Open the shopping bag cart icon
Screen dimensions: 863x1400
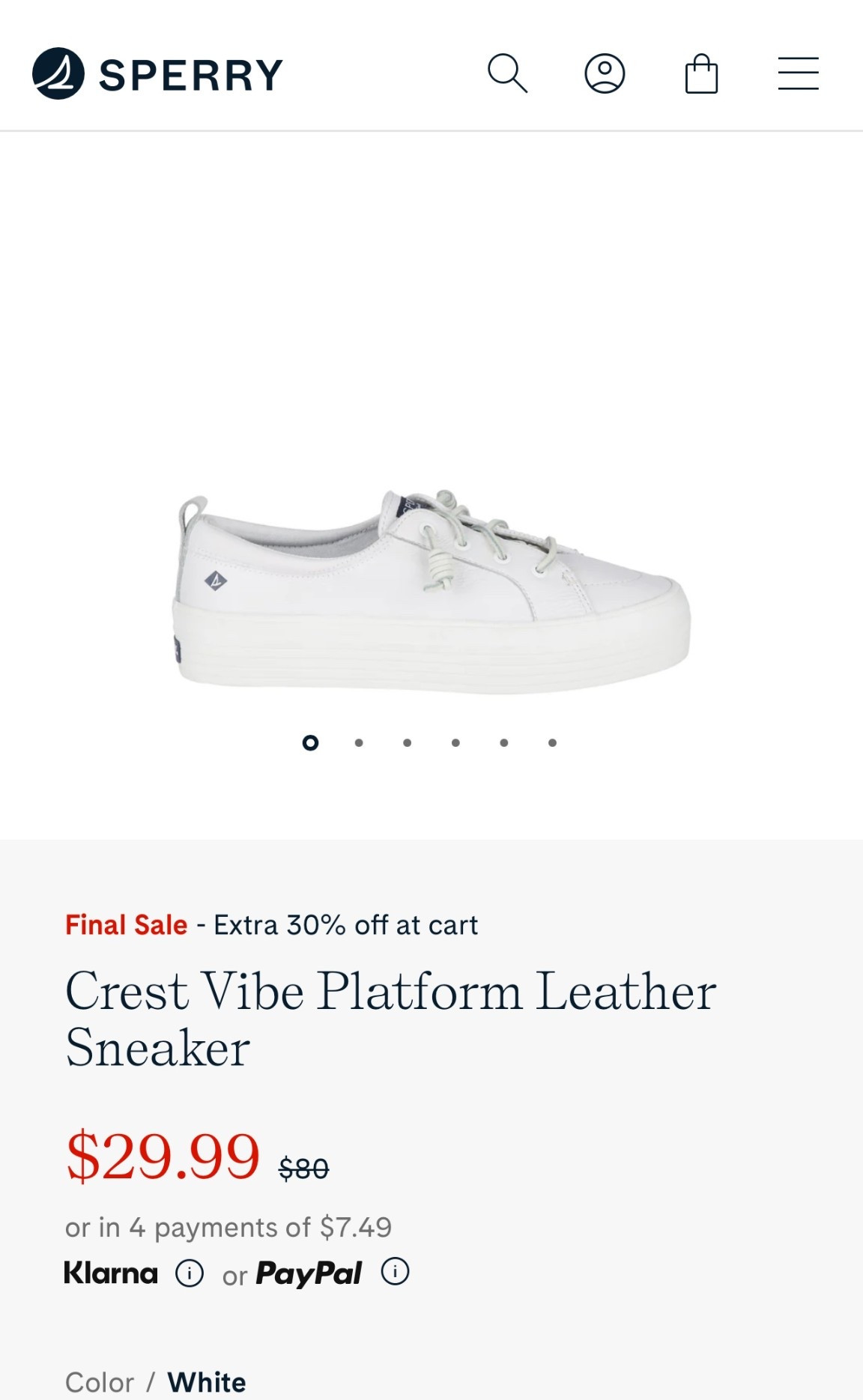coord(701,73)
